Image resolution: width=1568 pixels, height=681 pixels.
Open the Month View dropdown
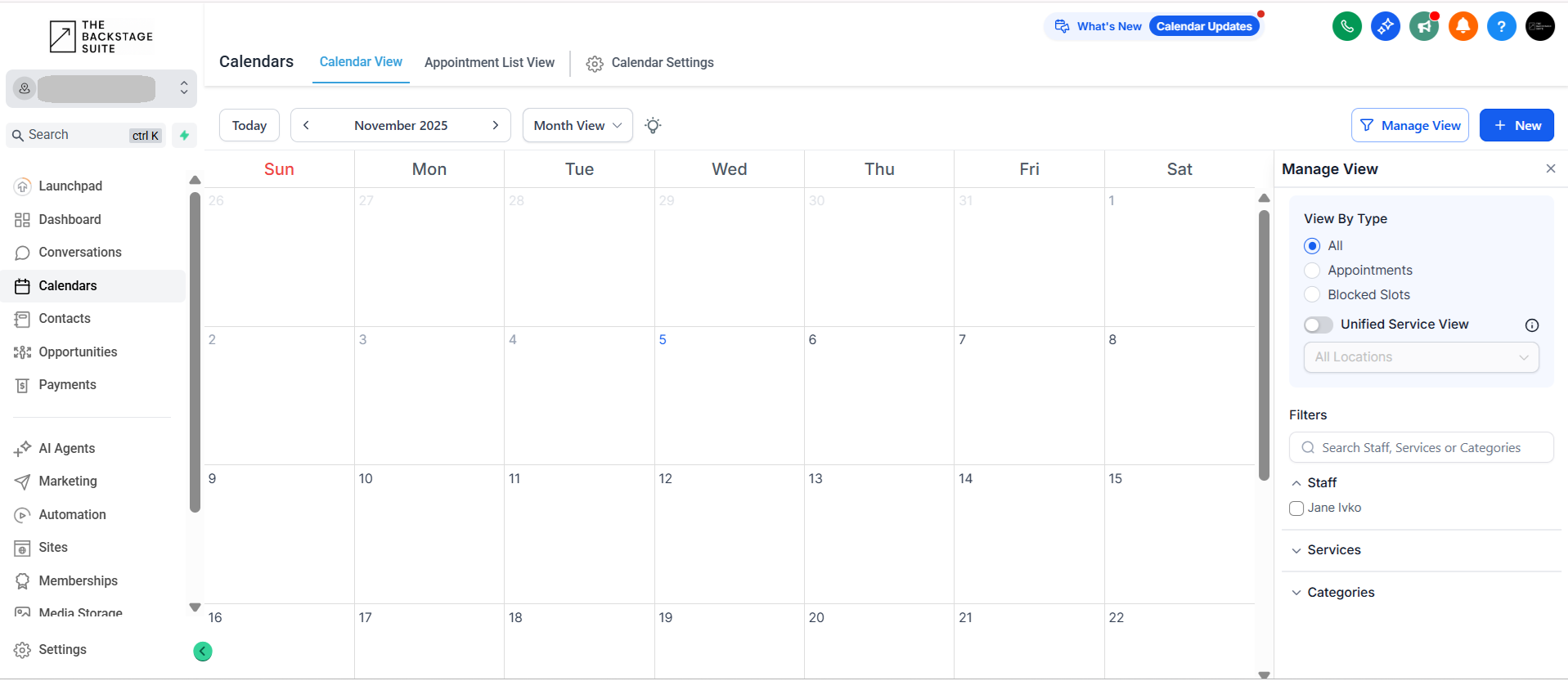pyautogui.click(x=577, y=125)
